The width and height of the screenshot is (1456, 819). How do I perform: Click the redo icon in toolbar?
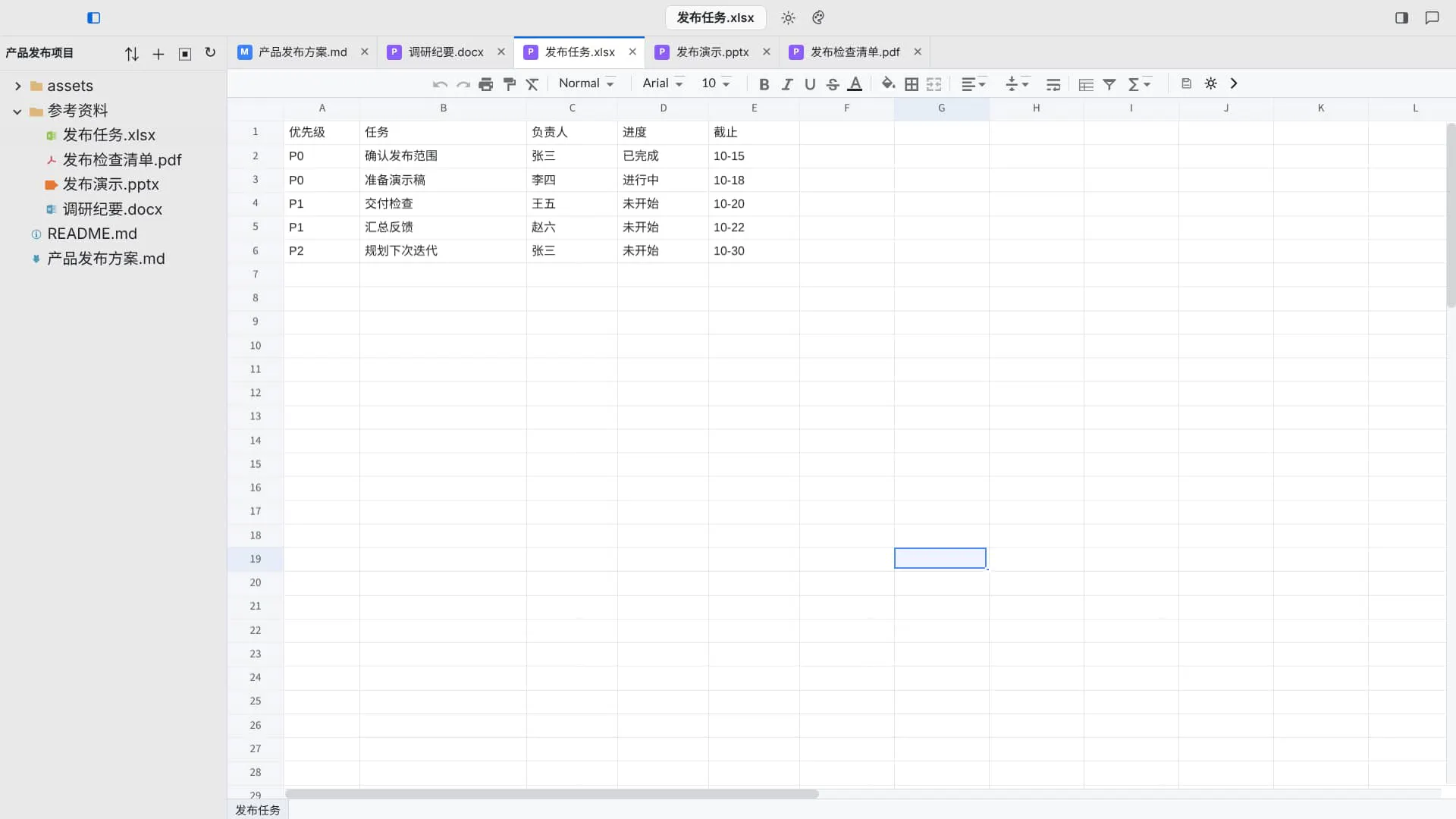463,84
